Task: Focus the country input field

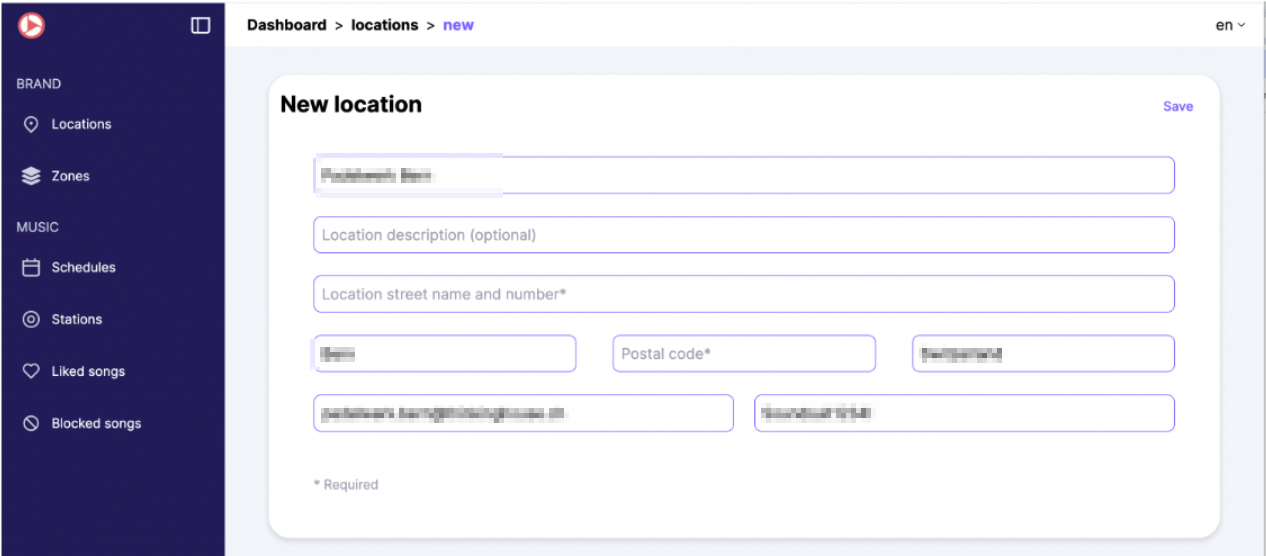Action: pyautogui.click(x=1043, y=354)
